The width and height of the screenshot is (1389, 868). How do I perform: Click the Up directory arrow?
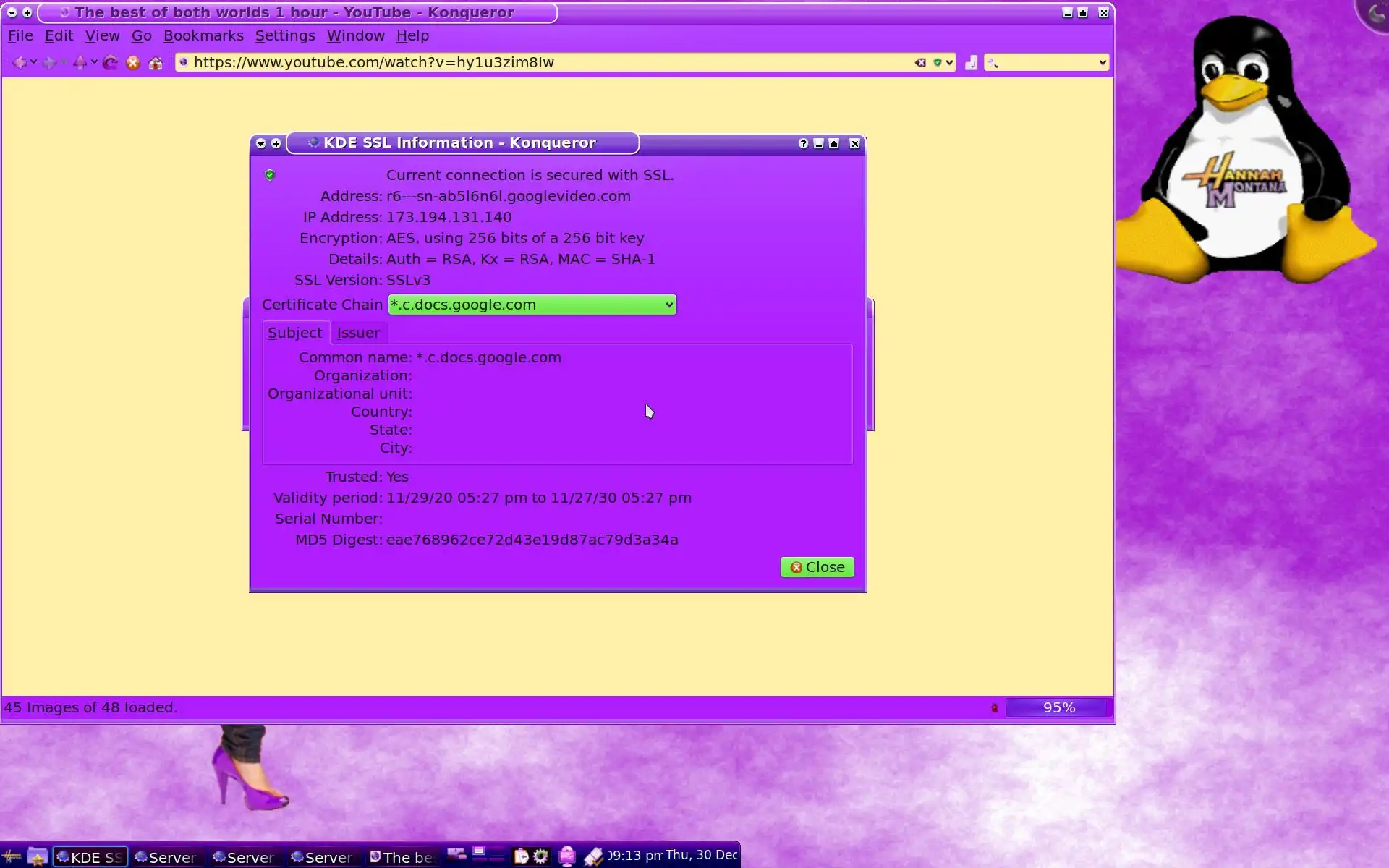(80, 63)
